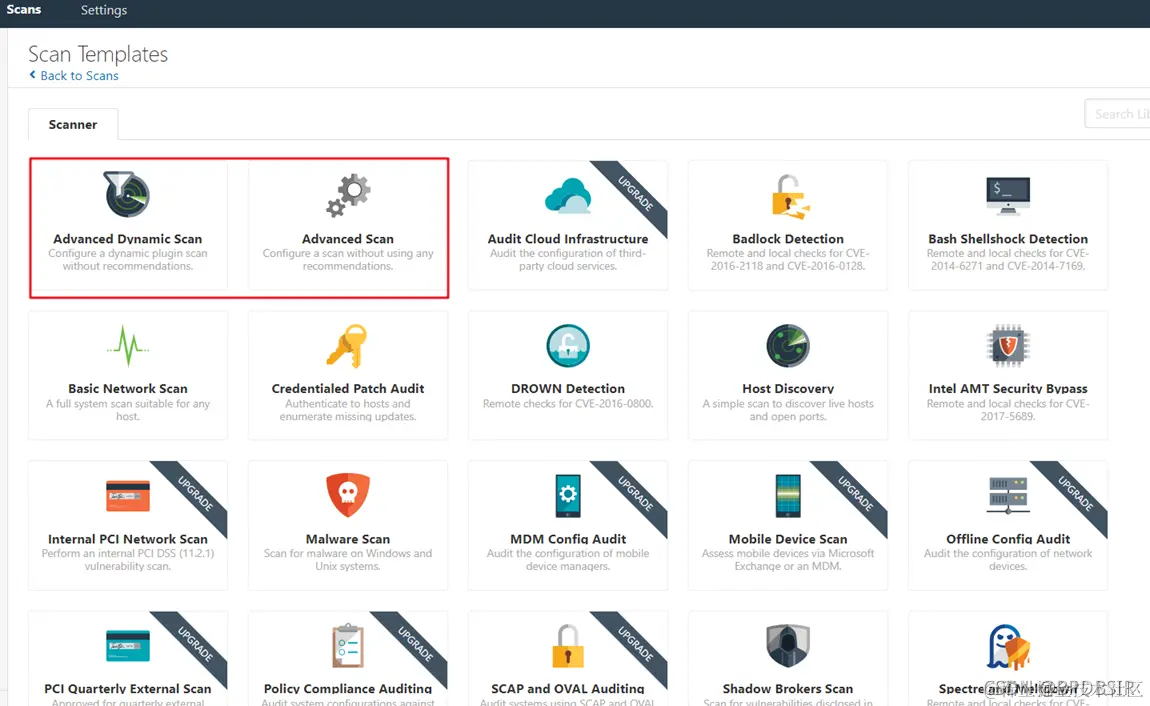The image size is (1150, 706).
Task: Click "A full system scan suitable" description
Action: pyautogui.click(x=128, y=410)
